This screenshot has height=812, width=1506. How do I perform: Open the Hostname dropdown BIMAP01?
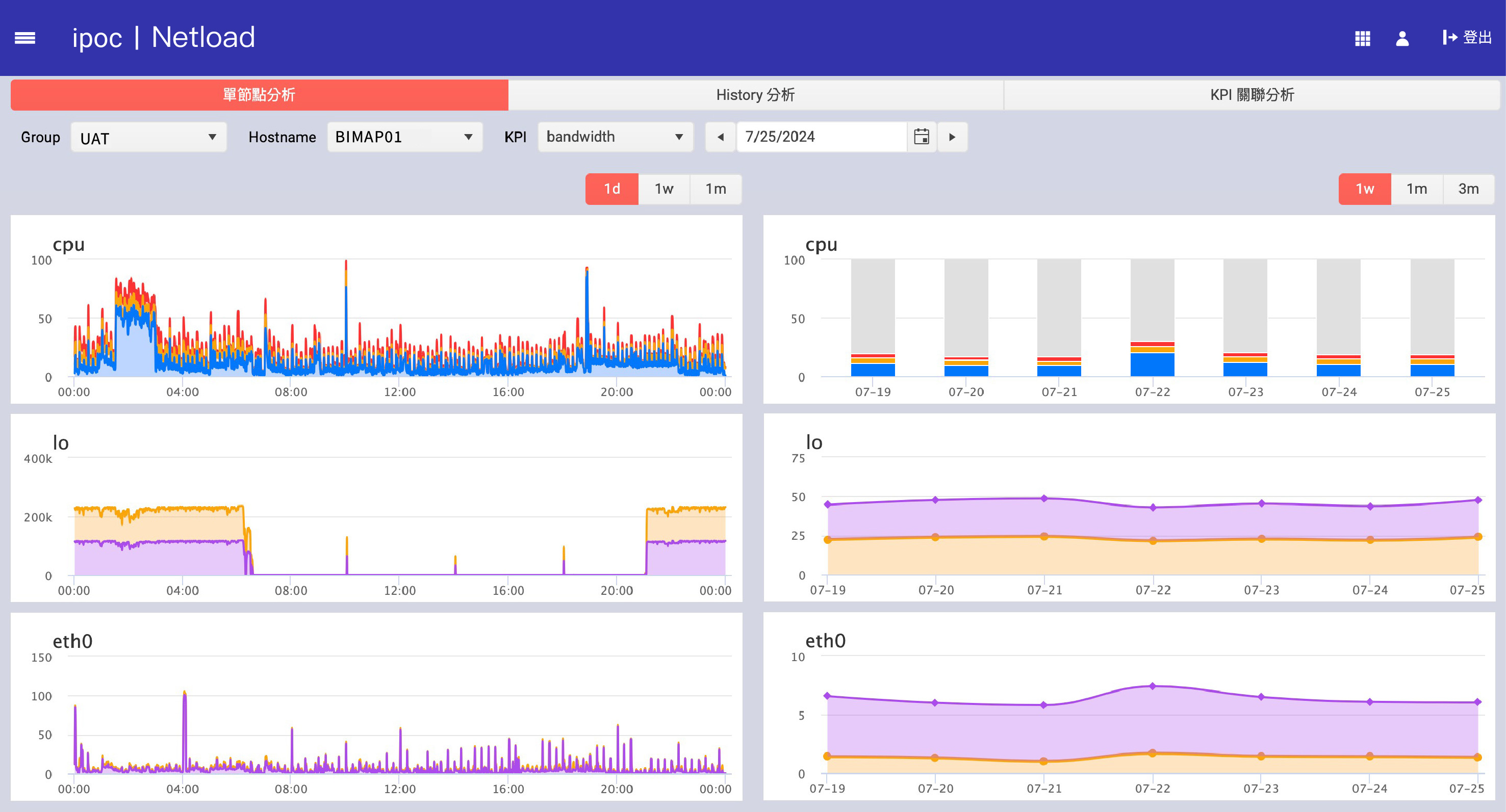click(x=404, y=137)
